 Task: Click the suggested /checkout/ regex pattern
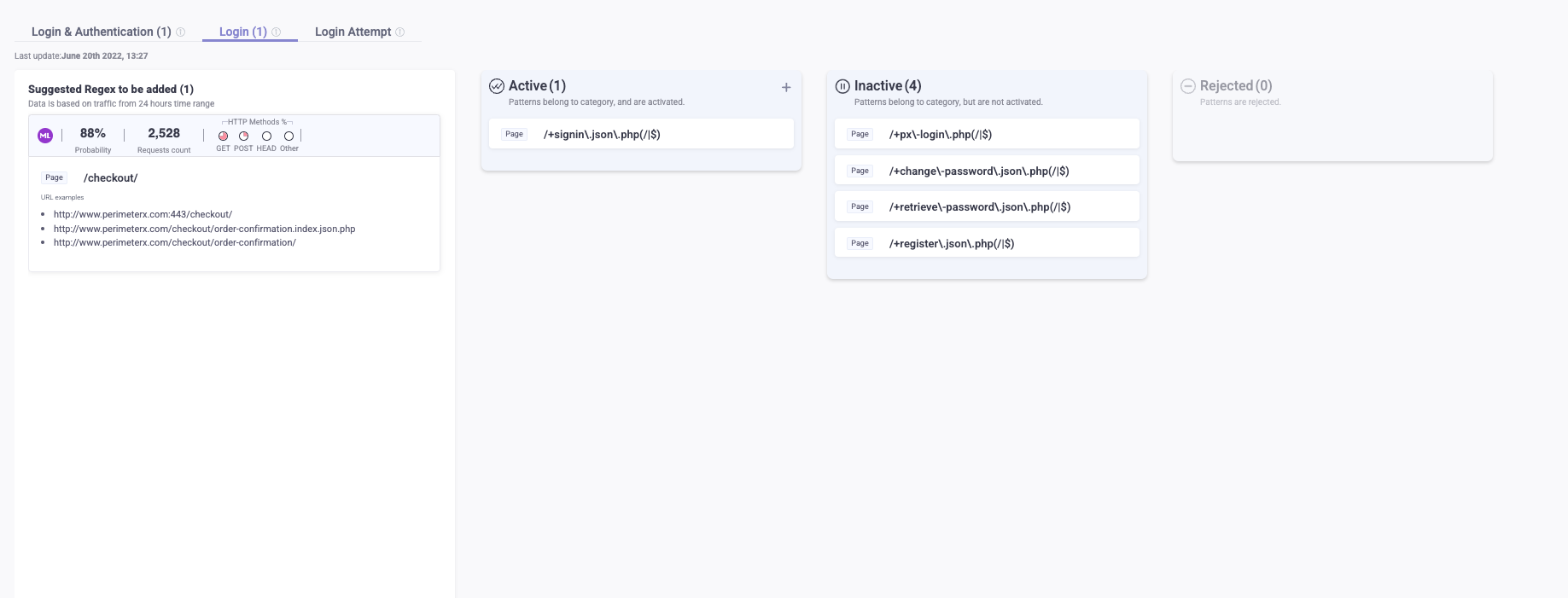coord(110,177)
